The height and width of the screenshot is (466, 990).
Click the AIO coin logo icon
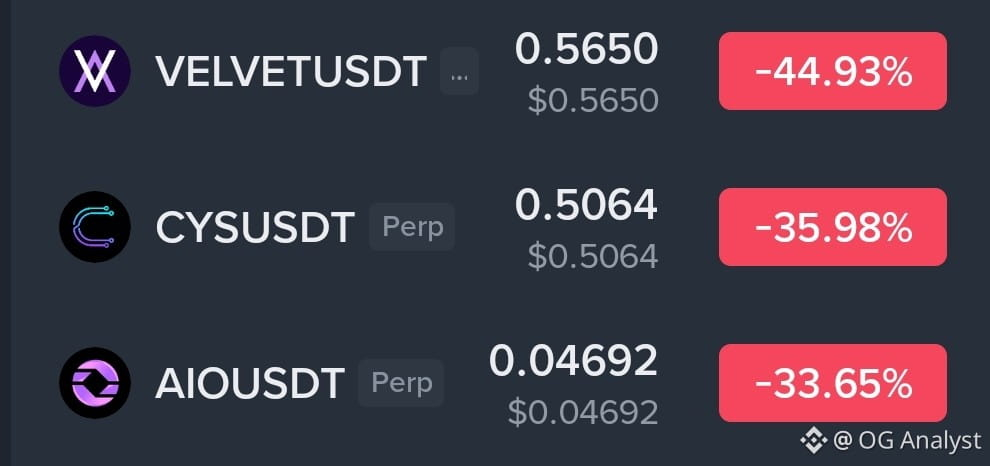(x=95, y=383)
